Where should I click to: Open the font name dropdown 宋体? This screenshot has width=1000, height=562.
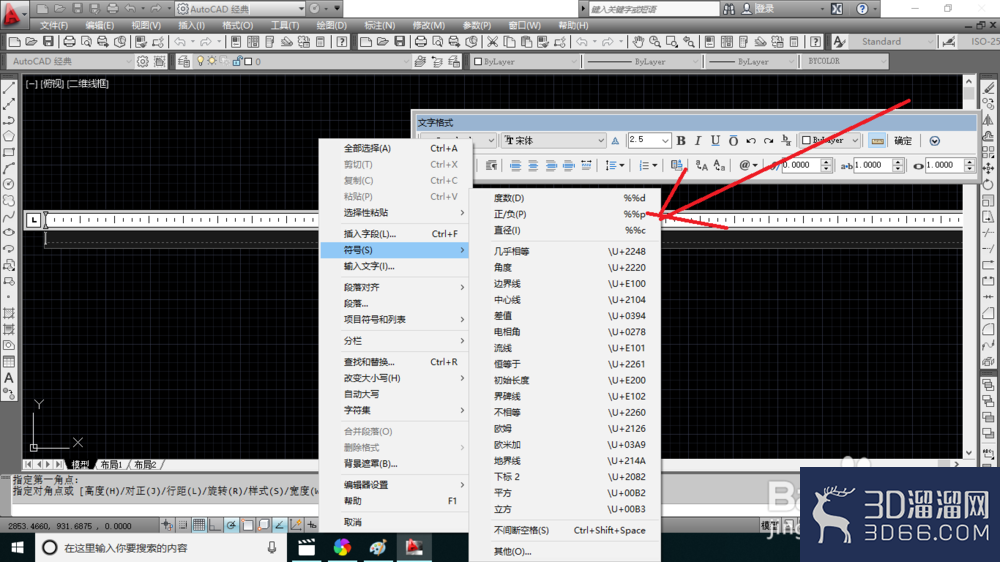pos(554,141)
